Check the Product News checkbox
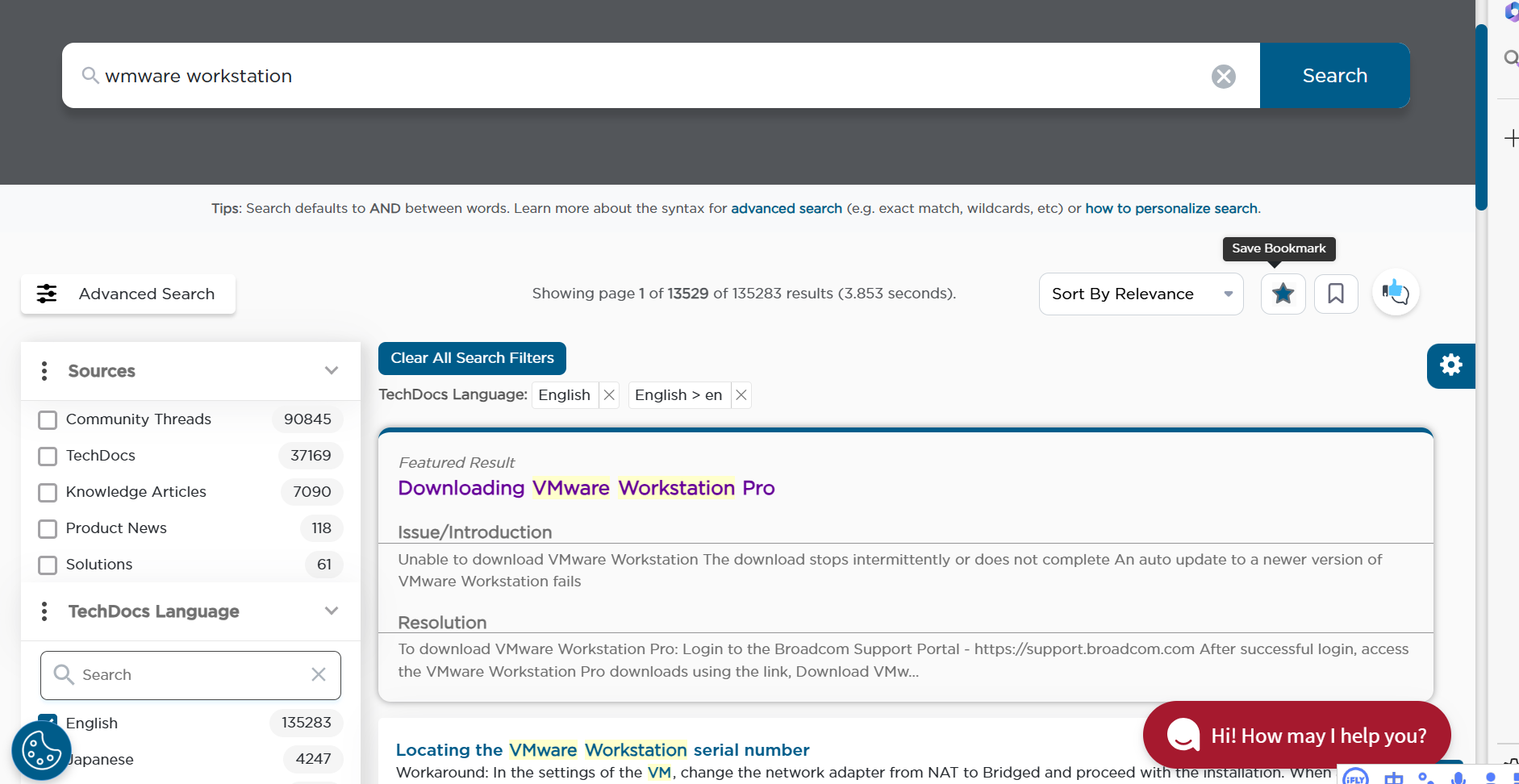Viewport: 1519px width, 784px height. (x=48, y=528)
